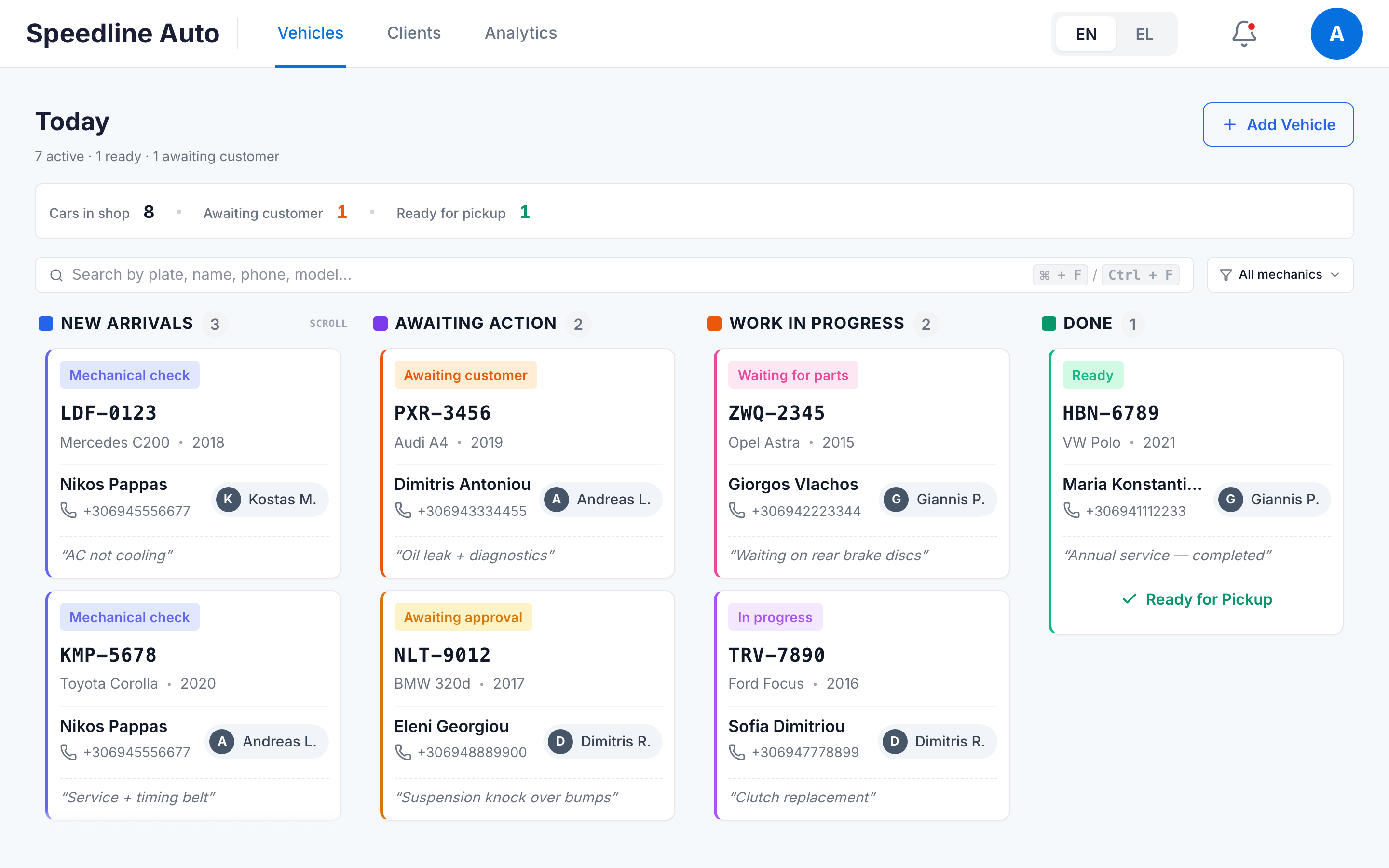Viewport: 1389px width, 868px height.
Task: Click Andreas L. avatar on KMP-5678
Action: [x=222, y=741]
